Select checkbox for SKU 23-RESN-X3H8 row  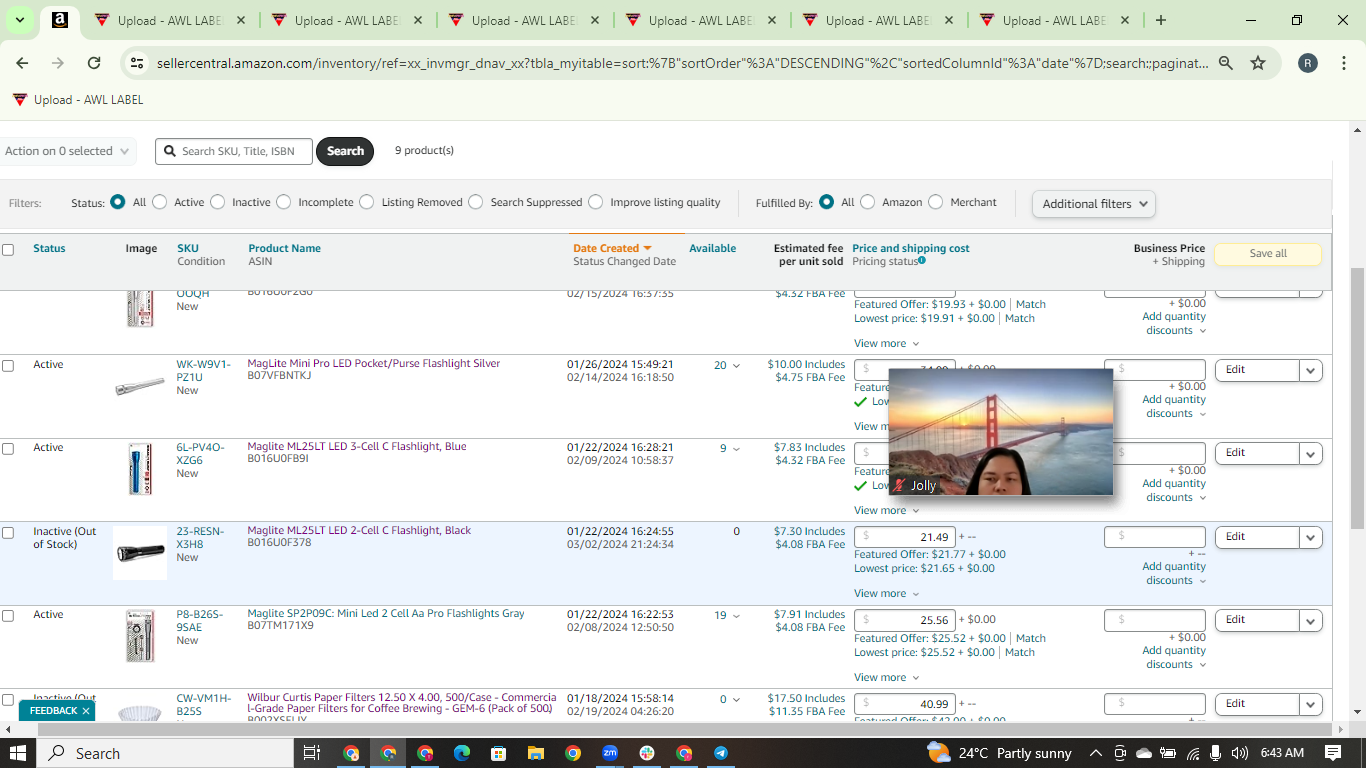[8, 533]
